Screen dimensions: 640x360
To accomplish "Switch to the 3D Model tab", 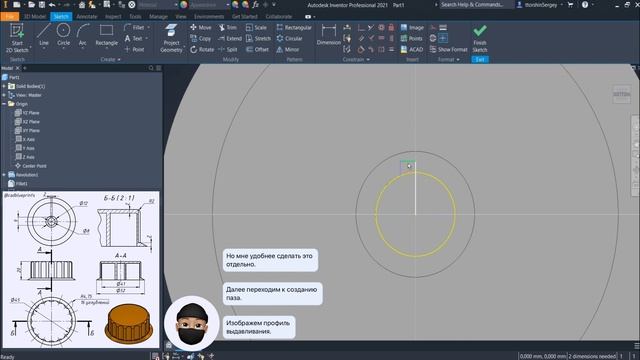I will tap(35, 17).
